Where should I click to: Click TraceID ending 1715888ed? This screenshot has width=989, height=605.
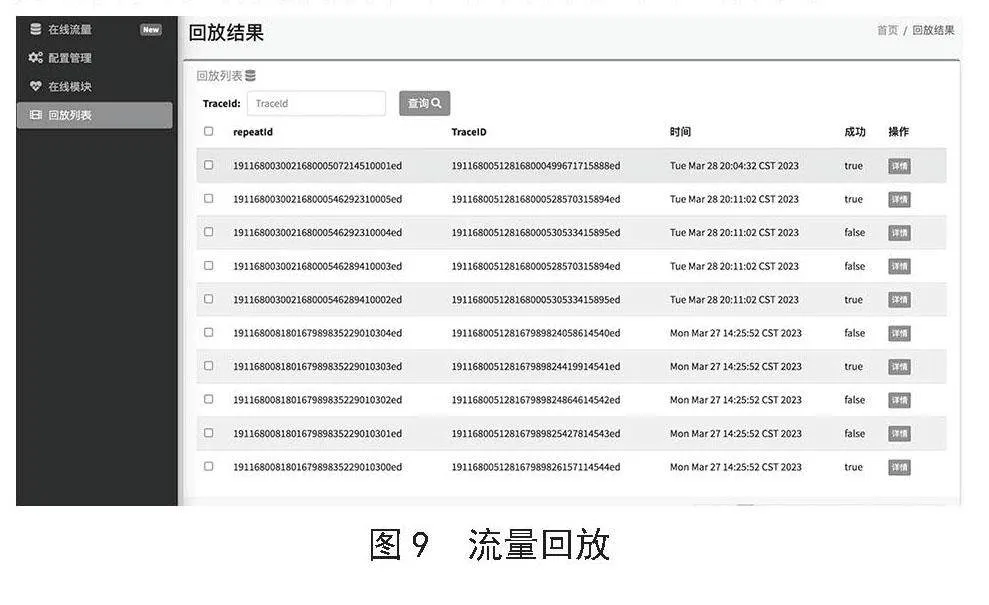click(535, 166)
